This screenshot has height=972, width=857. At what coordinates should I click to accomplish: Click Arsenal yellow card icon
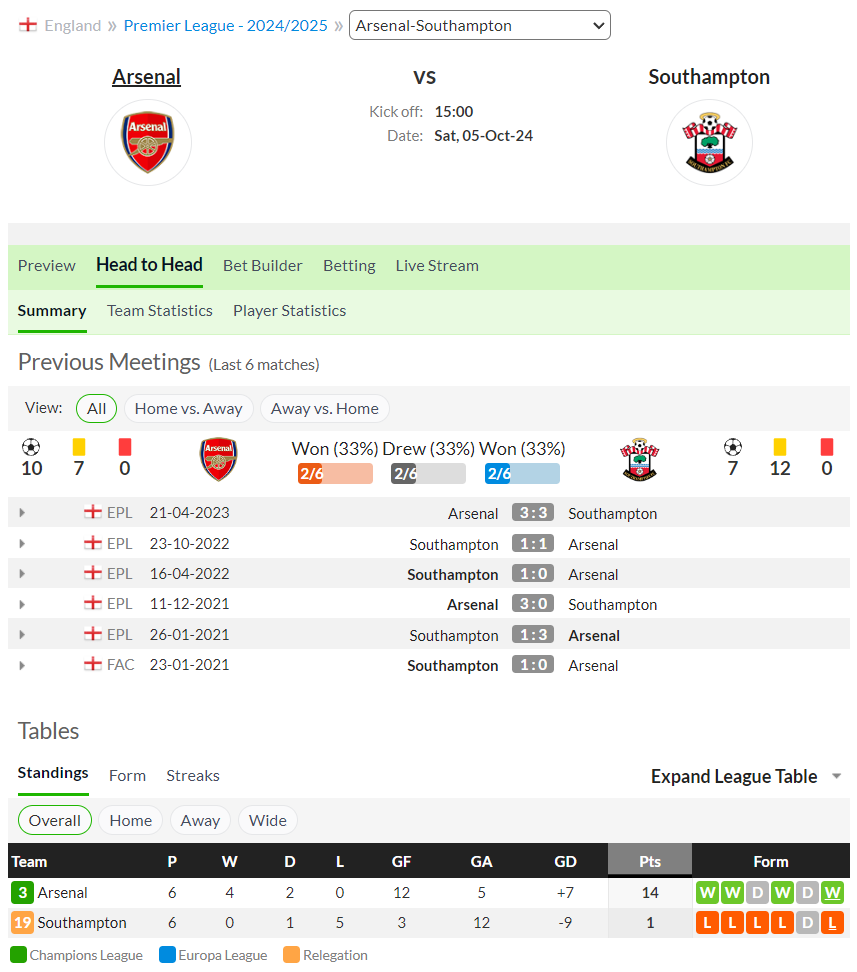(79, 447)
